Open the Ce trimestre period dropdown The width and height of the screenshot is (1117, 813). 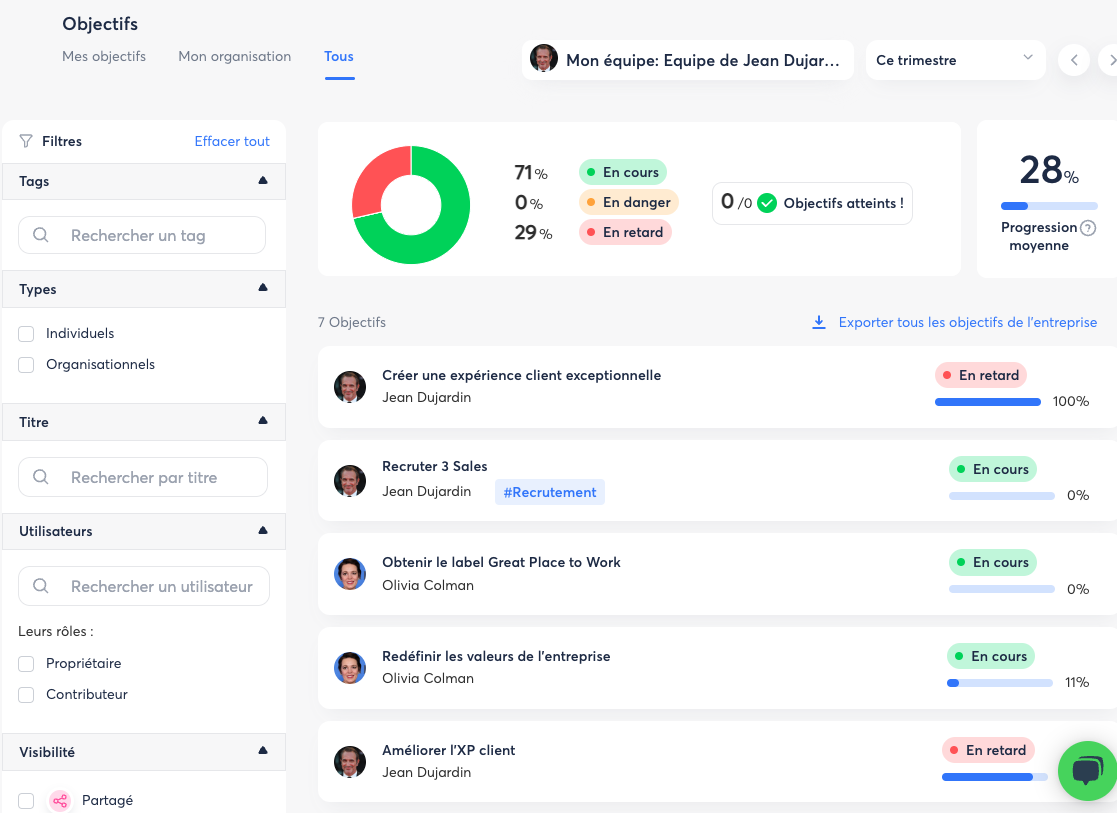[x=954, y=60]
